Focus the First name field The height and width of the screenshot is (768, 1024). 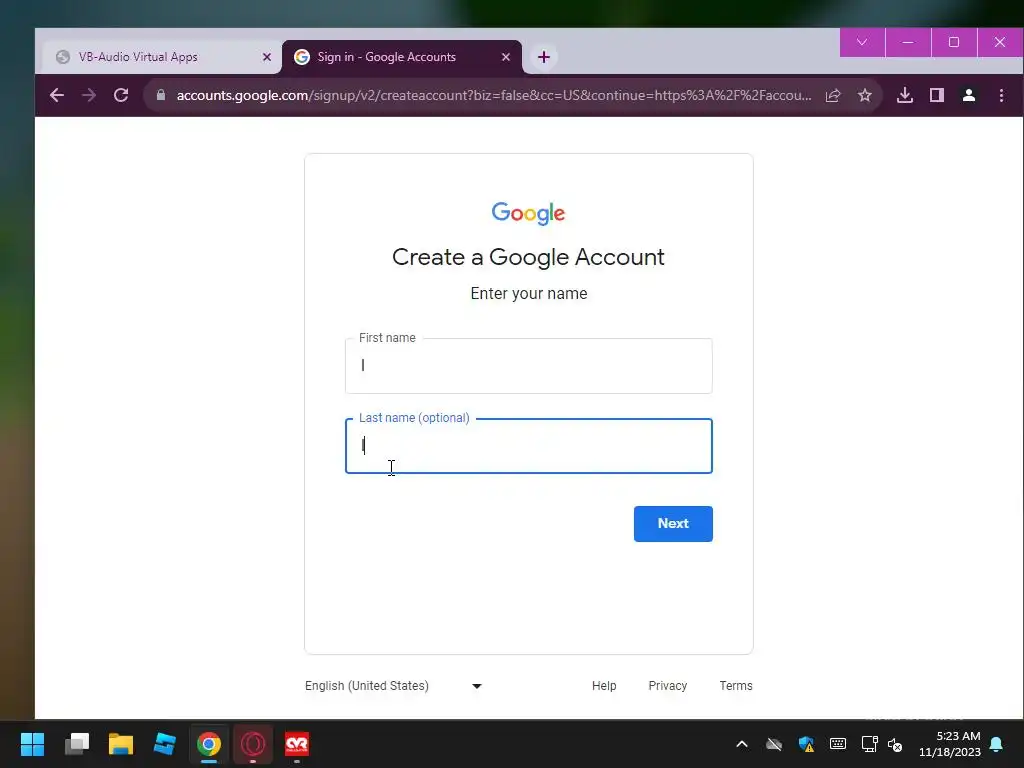[x=528, y=366]
